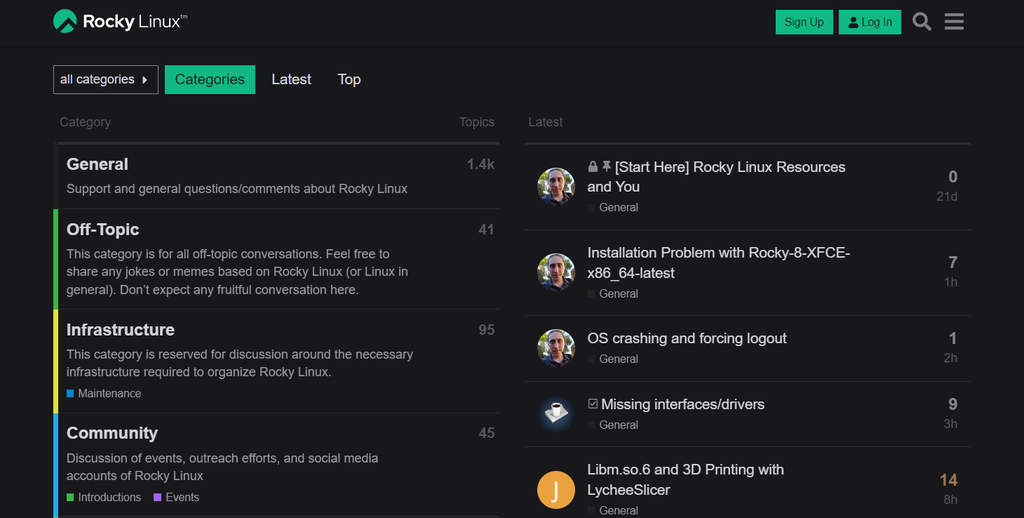Screen dimensions: 1024x518
Task: Switch to the Top tab
Action: click(349, 80)
